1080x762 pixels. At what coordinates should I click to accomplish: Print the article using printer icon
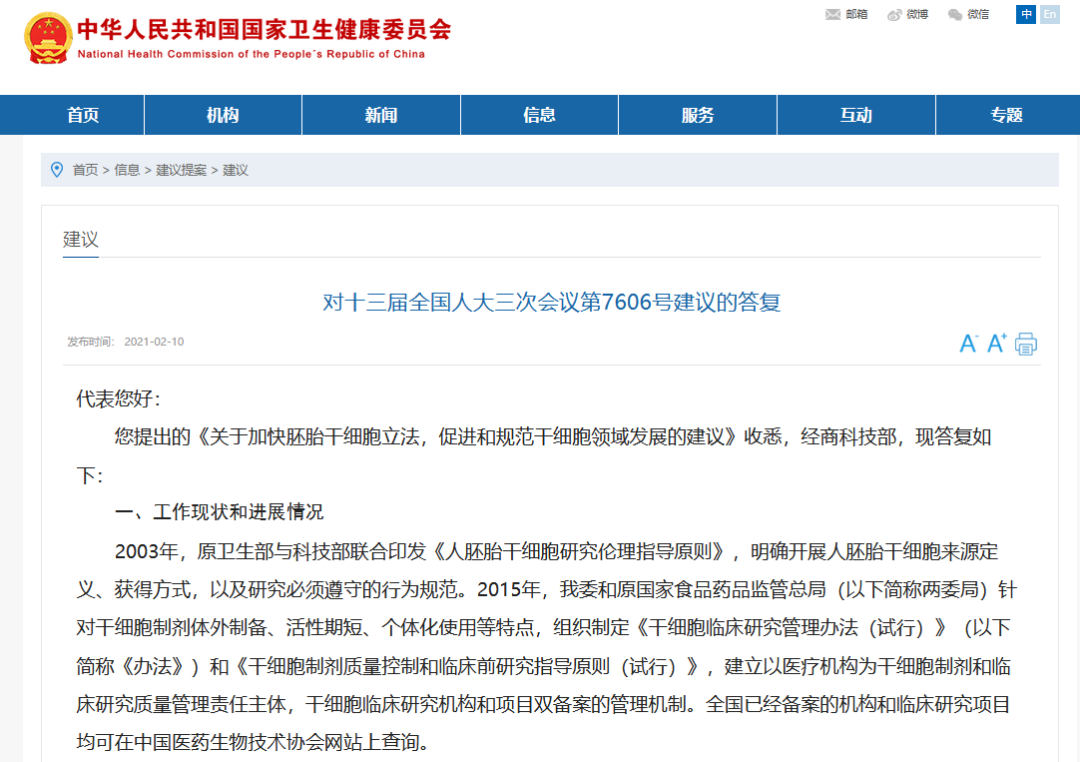[x=1026, y=343]
